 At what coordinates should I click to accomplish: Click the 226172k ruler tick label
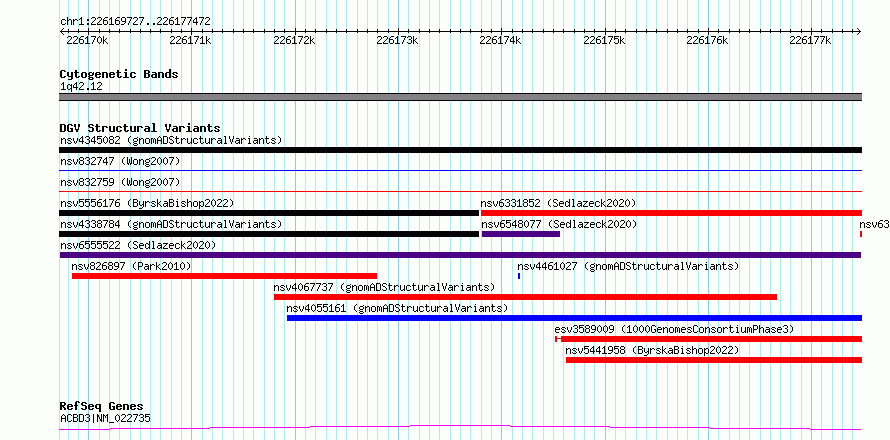coord(293,40)
